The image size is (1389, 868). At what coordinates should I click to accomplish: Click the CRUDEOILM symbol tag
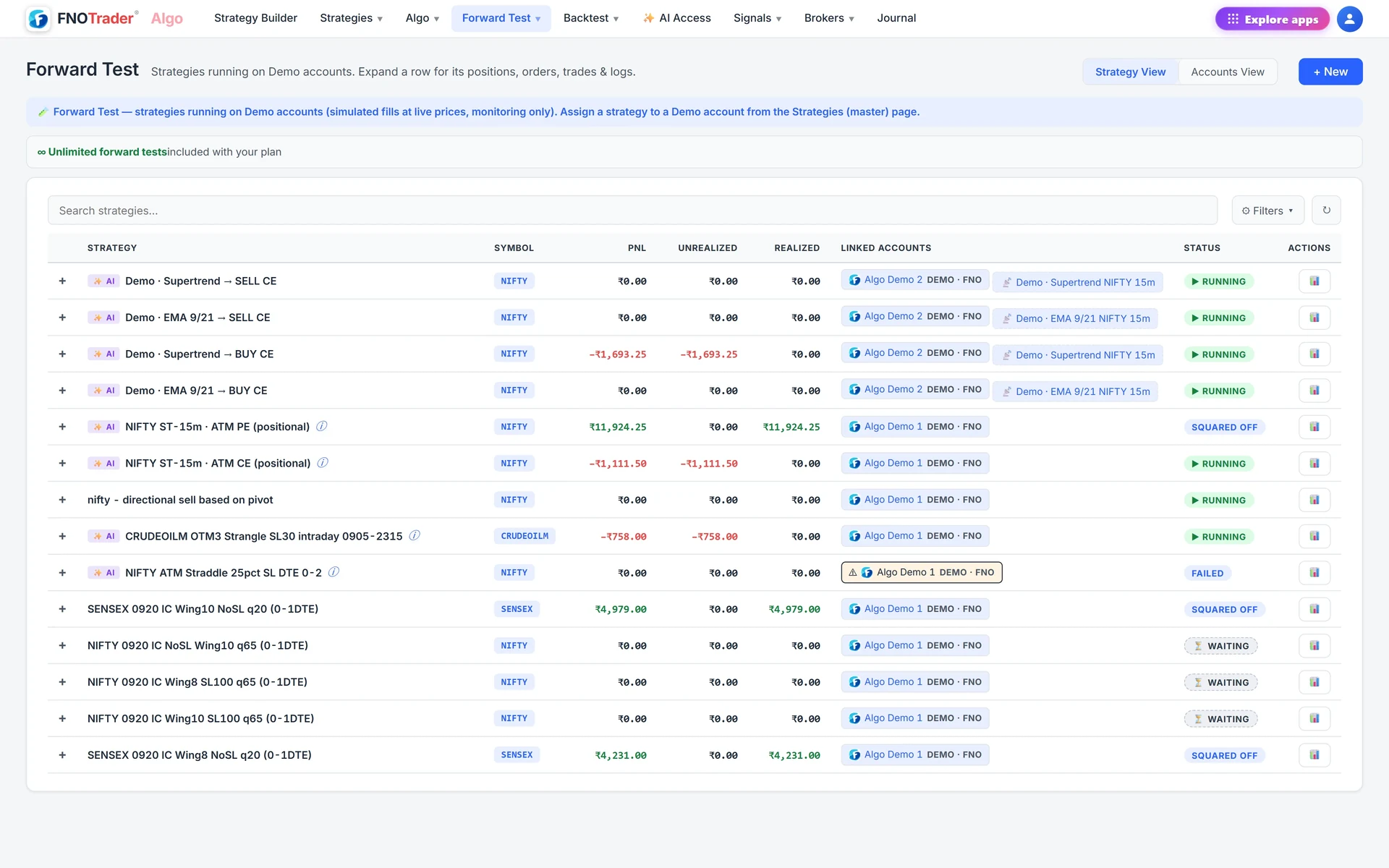(524, 536)
